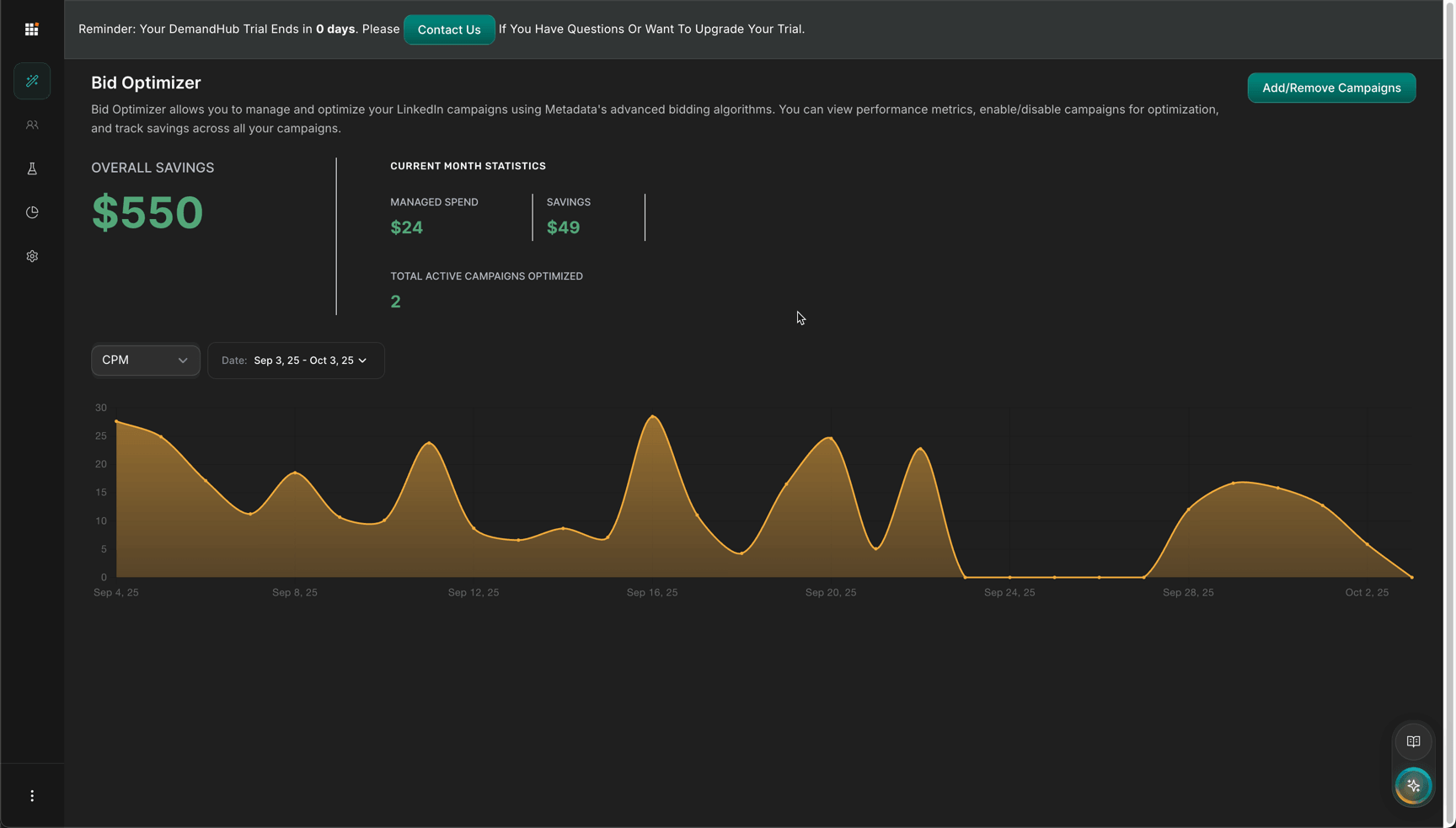Click the chart peak at Sep 16

point(653,417)
